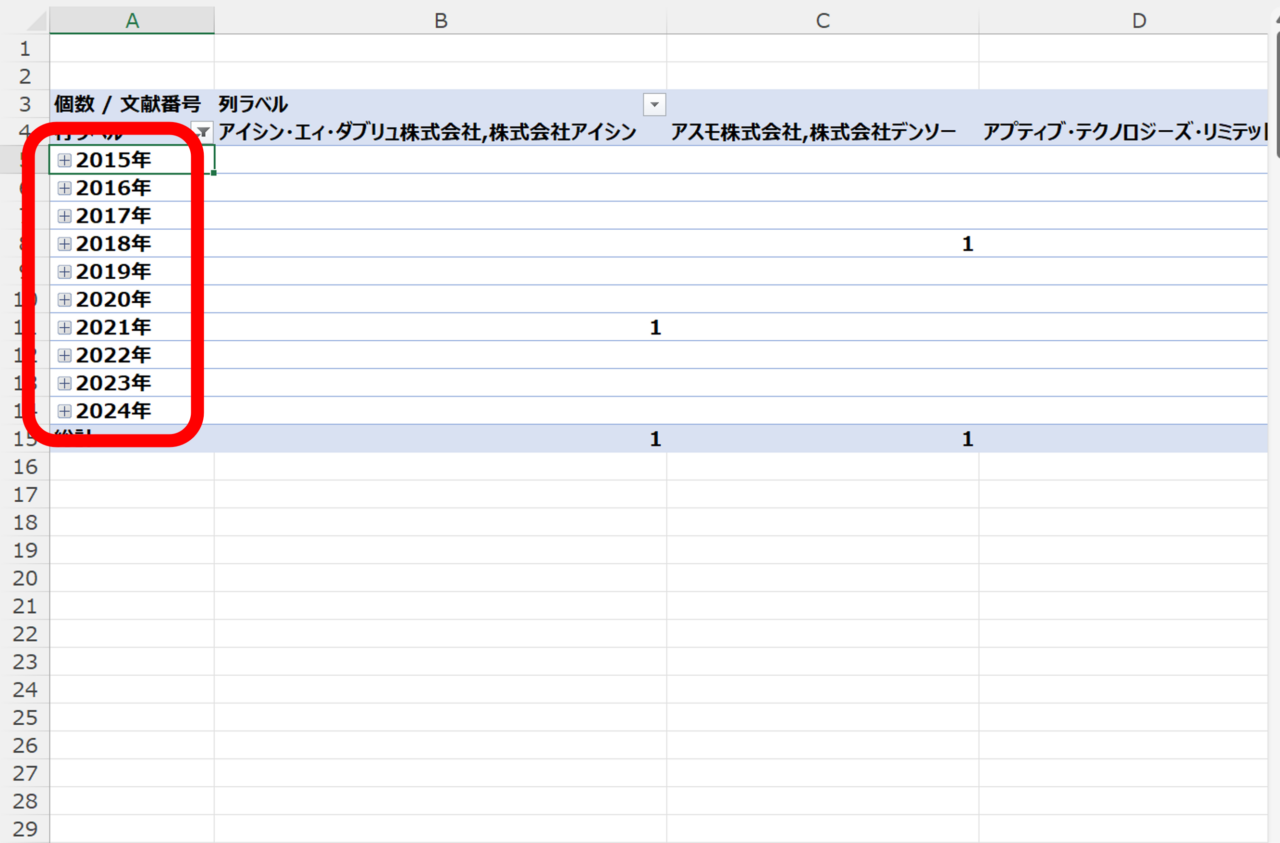Click the 2015年 label text
The width and height of the screenshot is (1280, 843).
(113, 160)
